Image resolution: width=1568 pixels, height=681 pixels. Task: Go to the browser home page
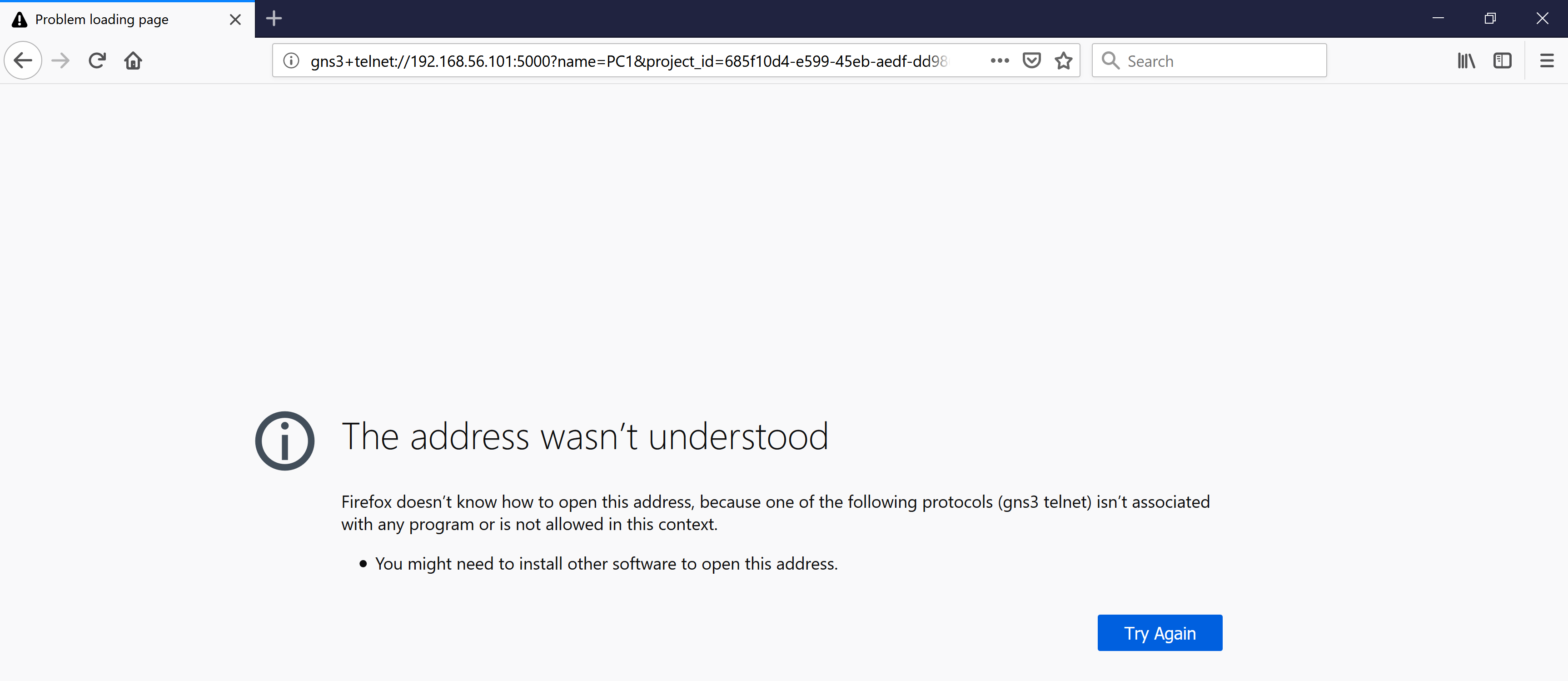[x=133, y=60]
